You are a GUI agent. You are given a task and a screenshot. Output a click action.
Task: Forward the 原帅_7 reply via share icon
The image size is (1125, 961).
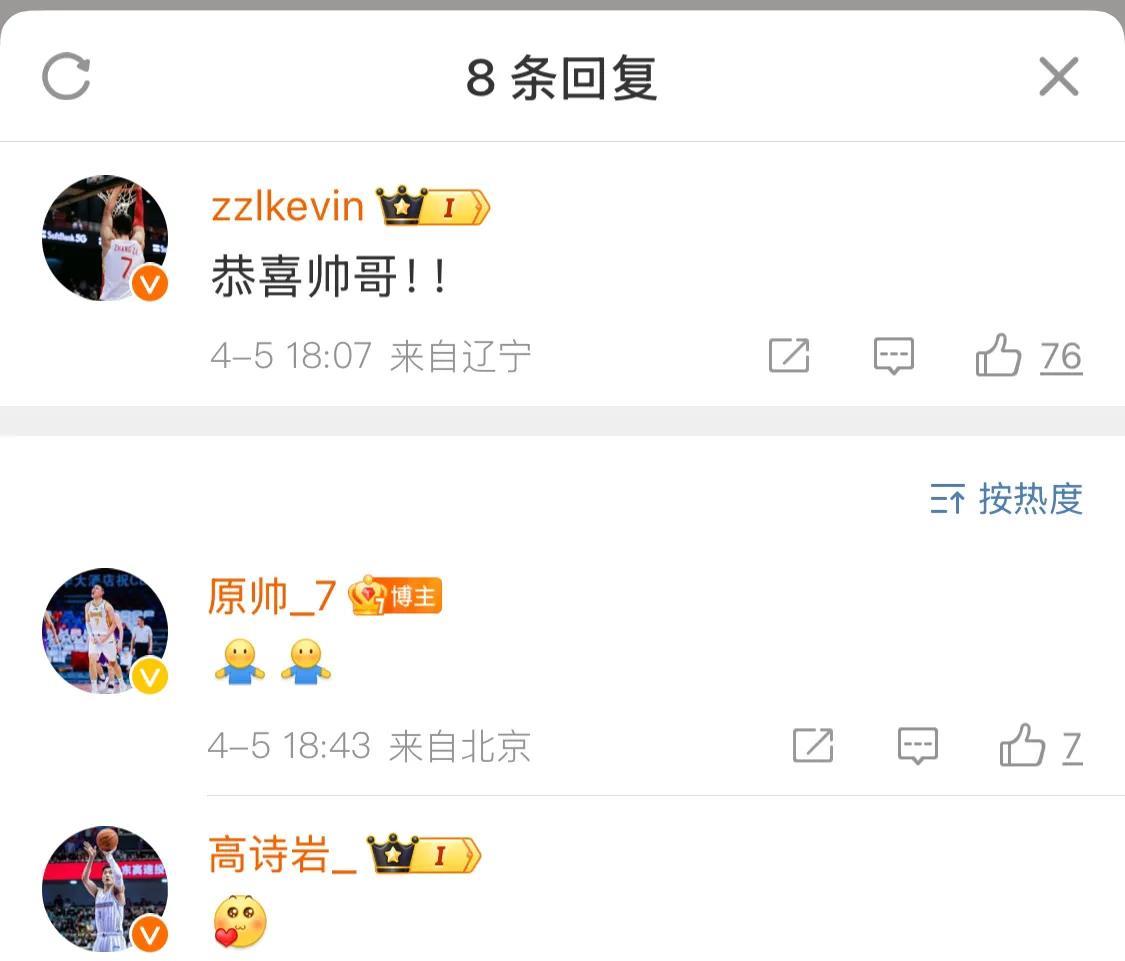[813, 746]
